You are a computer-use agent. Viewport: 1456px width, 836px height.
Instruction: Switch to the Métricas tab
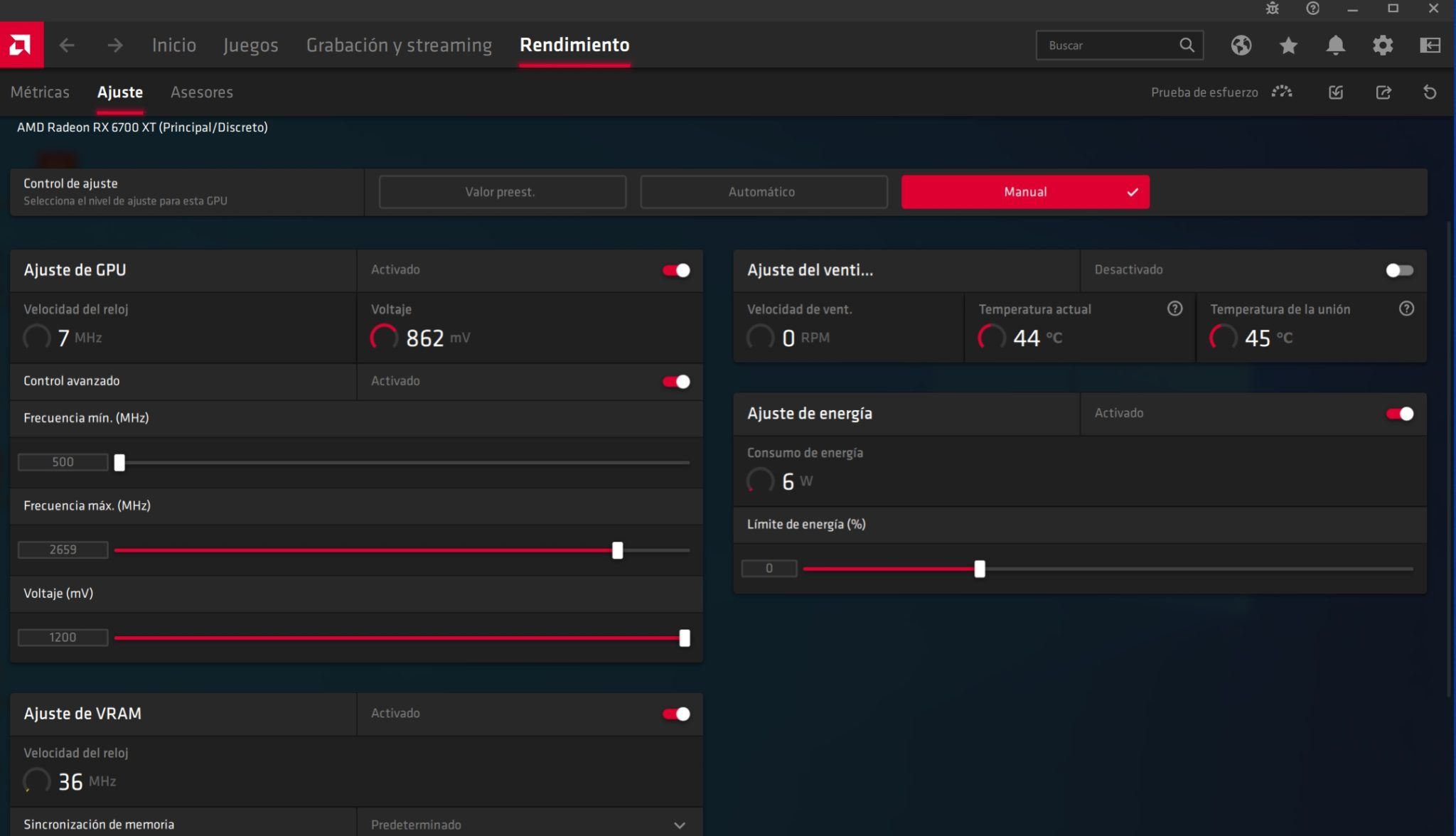(x=40, y=92)
